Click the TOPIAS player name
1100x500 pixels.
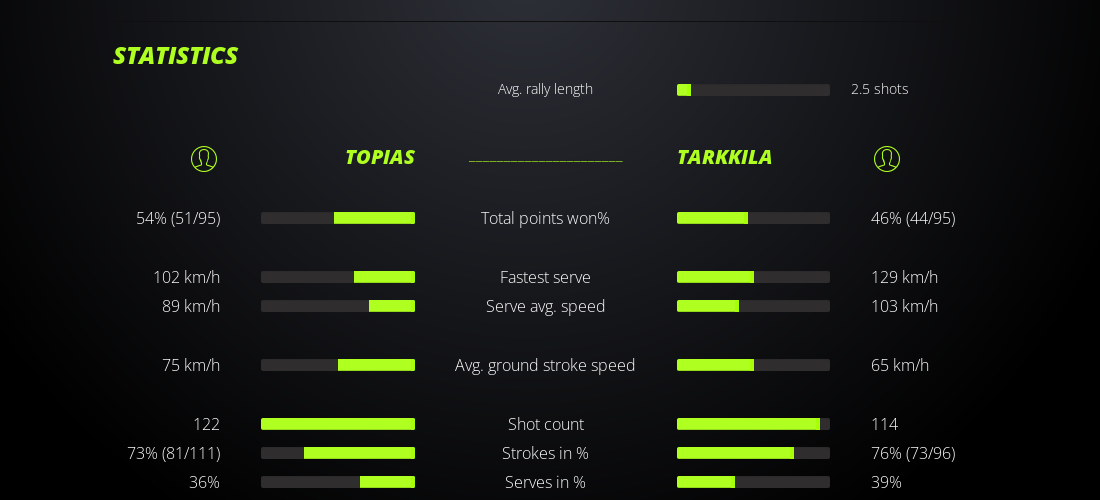(x=379, y=157)
